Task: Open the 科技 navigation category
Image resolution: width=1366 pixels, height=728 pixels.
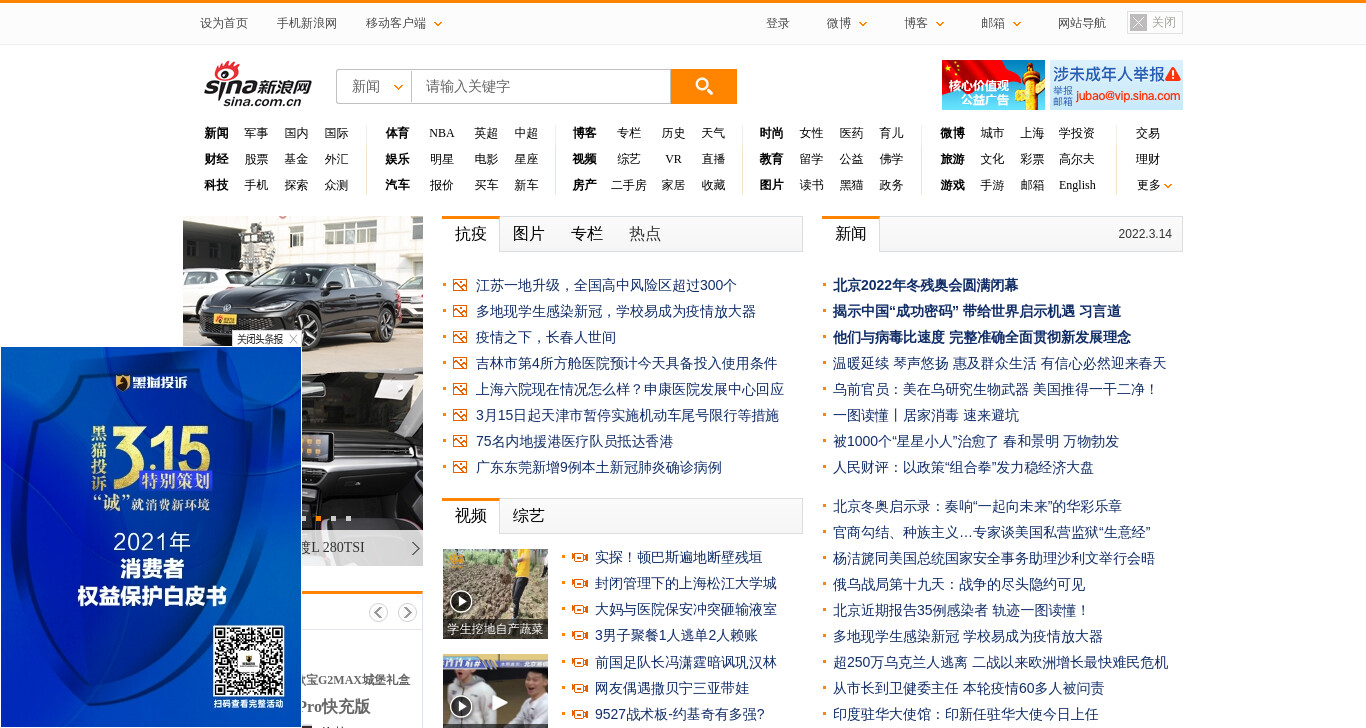Action: click(x=216, y=185)
